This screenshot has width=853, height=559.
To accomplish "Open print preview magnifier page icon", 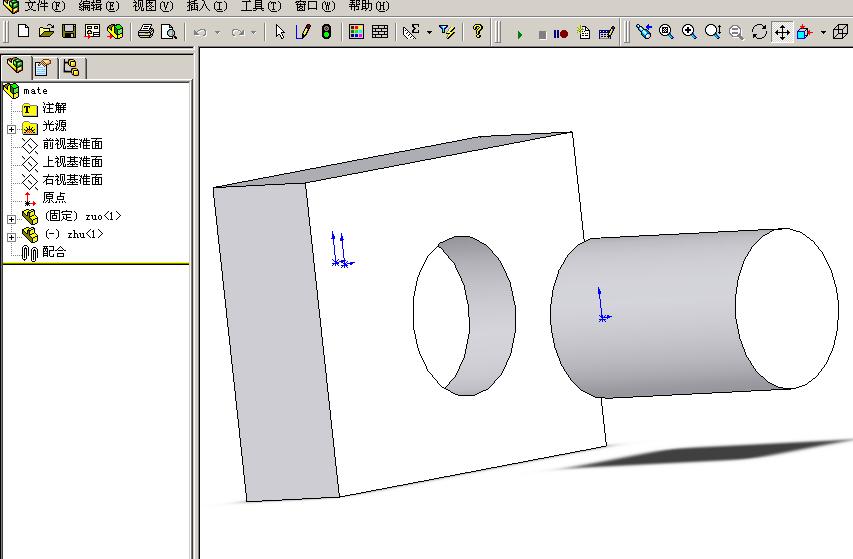I will 169,32.
